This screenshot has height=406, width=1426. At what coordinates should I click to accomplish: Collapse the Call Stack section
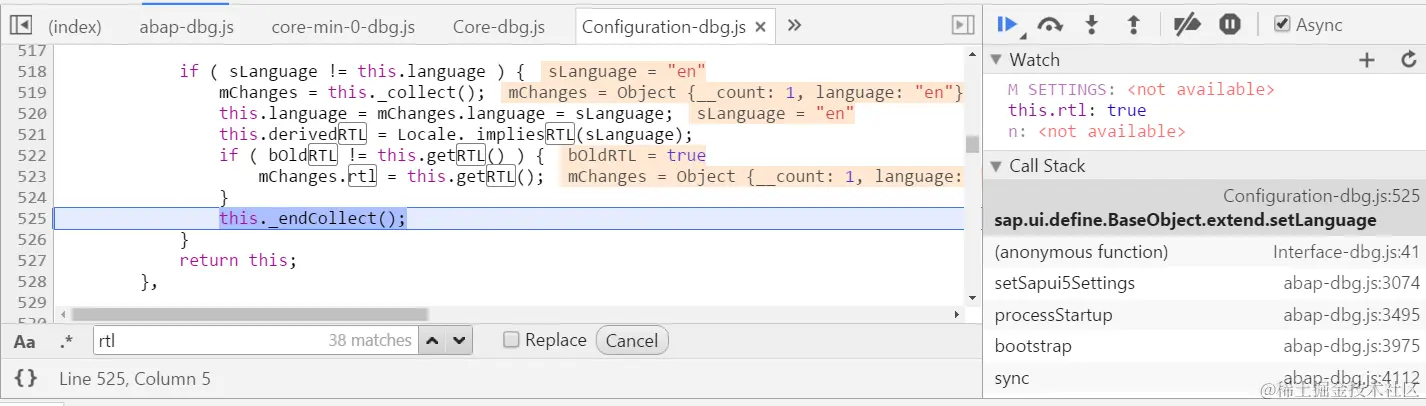995,166
